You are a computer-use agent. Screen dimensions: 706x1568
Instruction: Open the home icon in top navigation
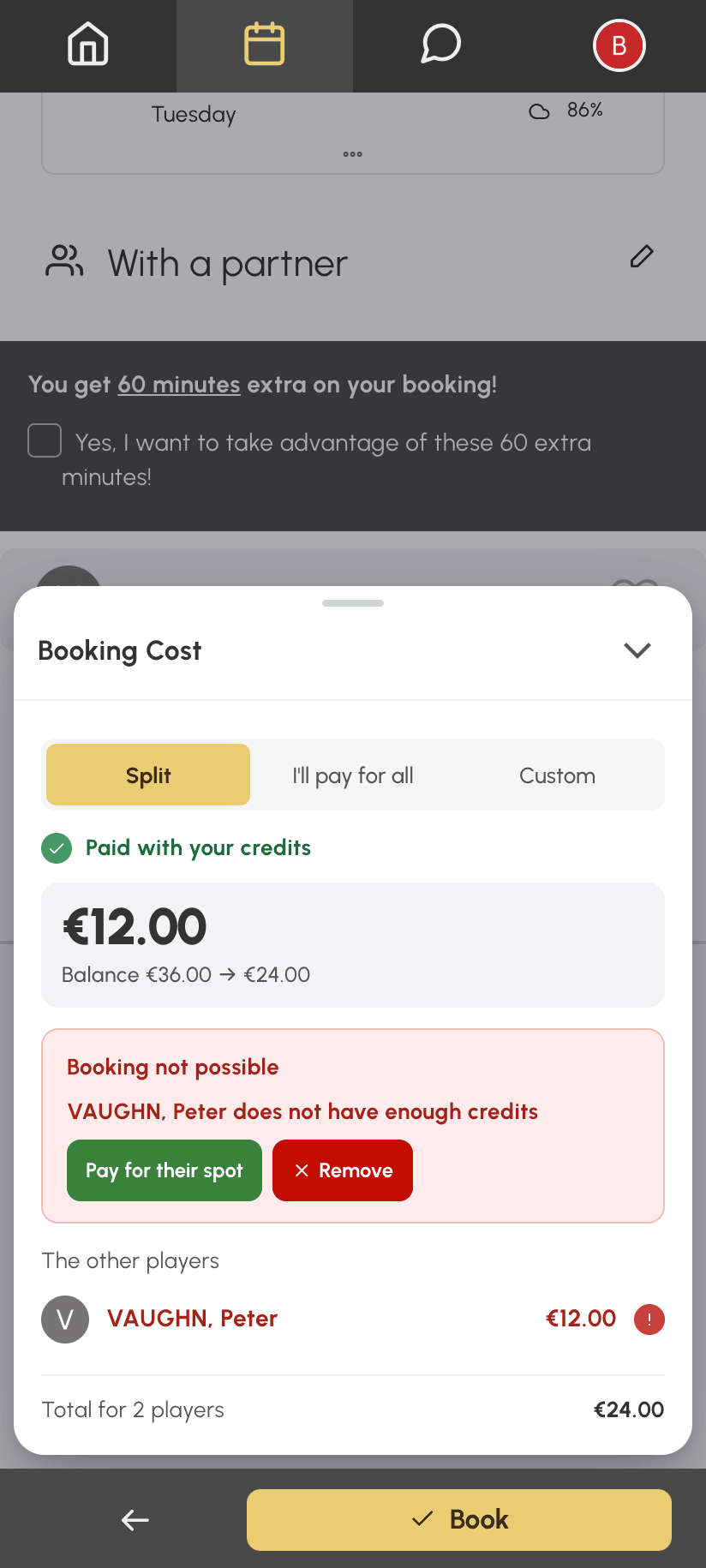point(88,45)
